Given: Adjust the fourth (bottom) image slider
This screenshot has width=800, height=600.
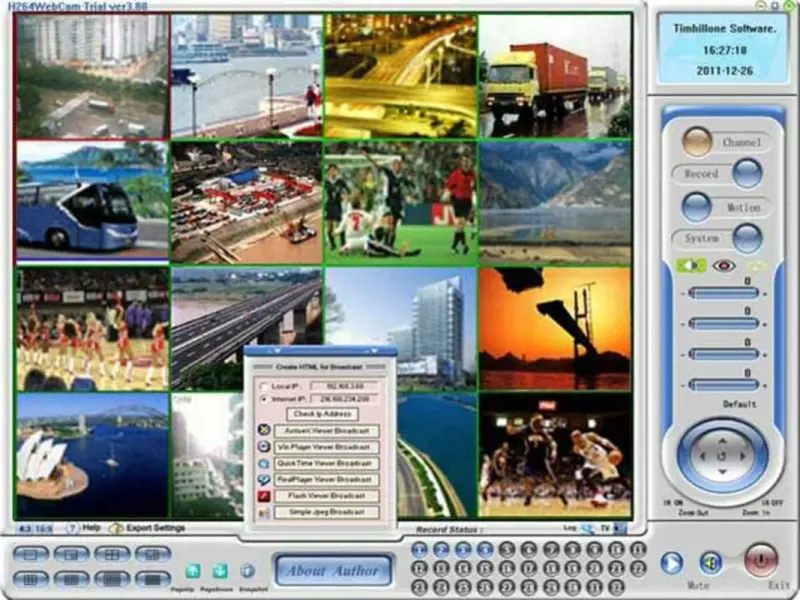Looking at the screenshot, I should tap(723, 385).
